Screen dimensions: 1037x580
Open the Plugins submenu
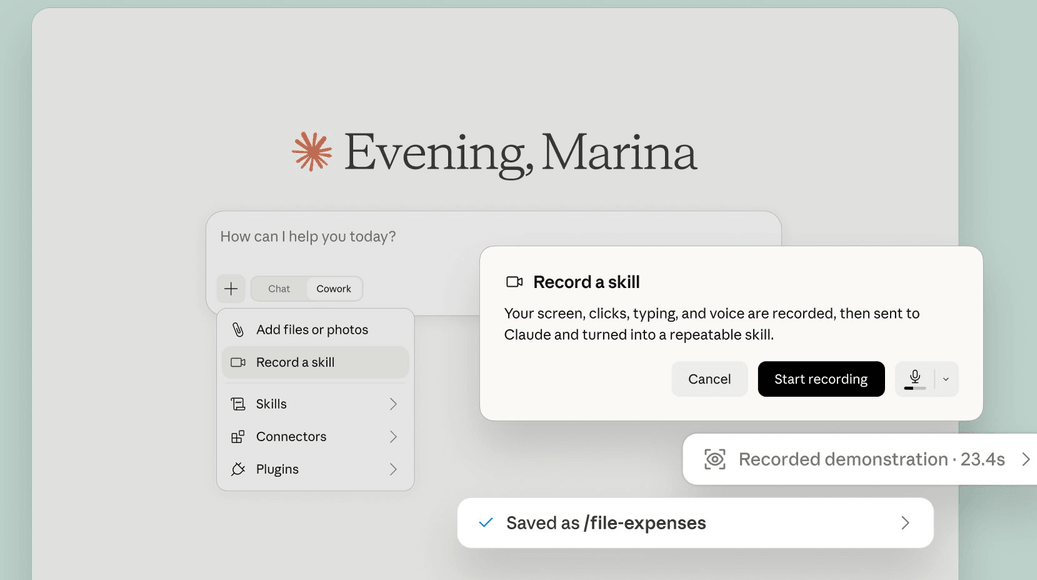[315, 469]
